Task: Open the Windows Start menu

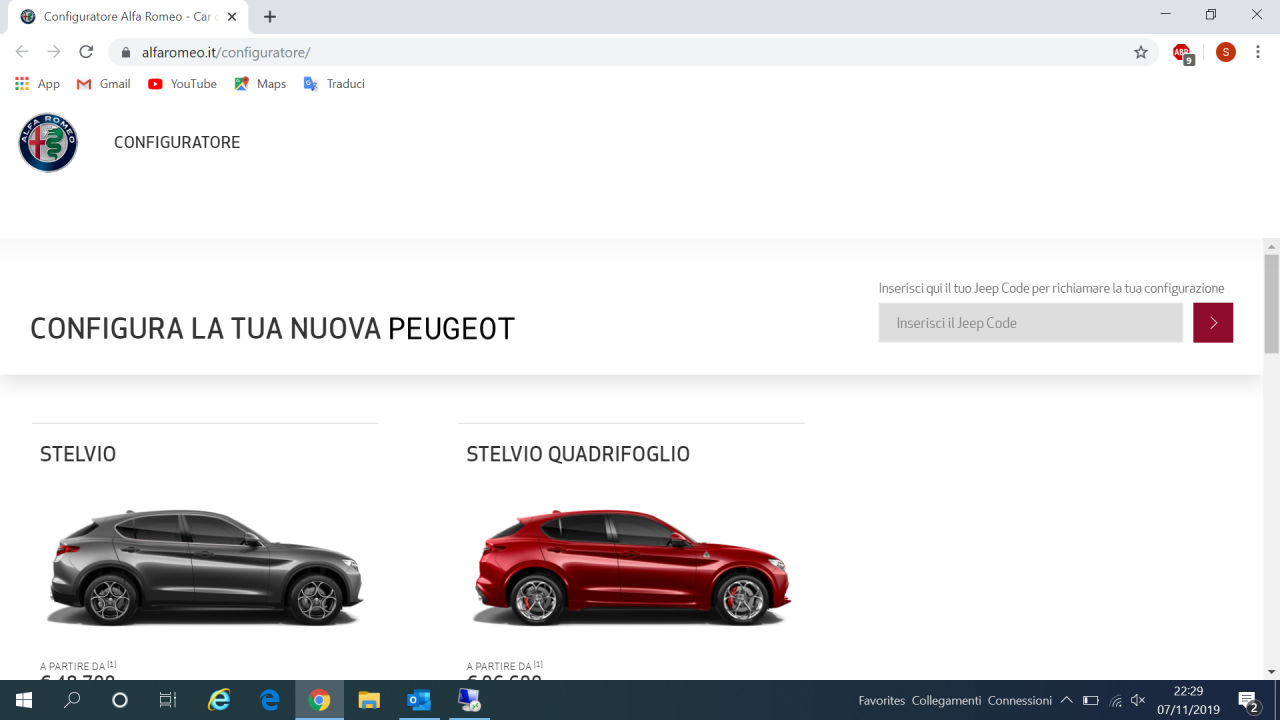Action: click(24, 700)
